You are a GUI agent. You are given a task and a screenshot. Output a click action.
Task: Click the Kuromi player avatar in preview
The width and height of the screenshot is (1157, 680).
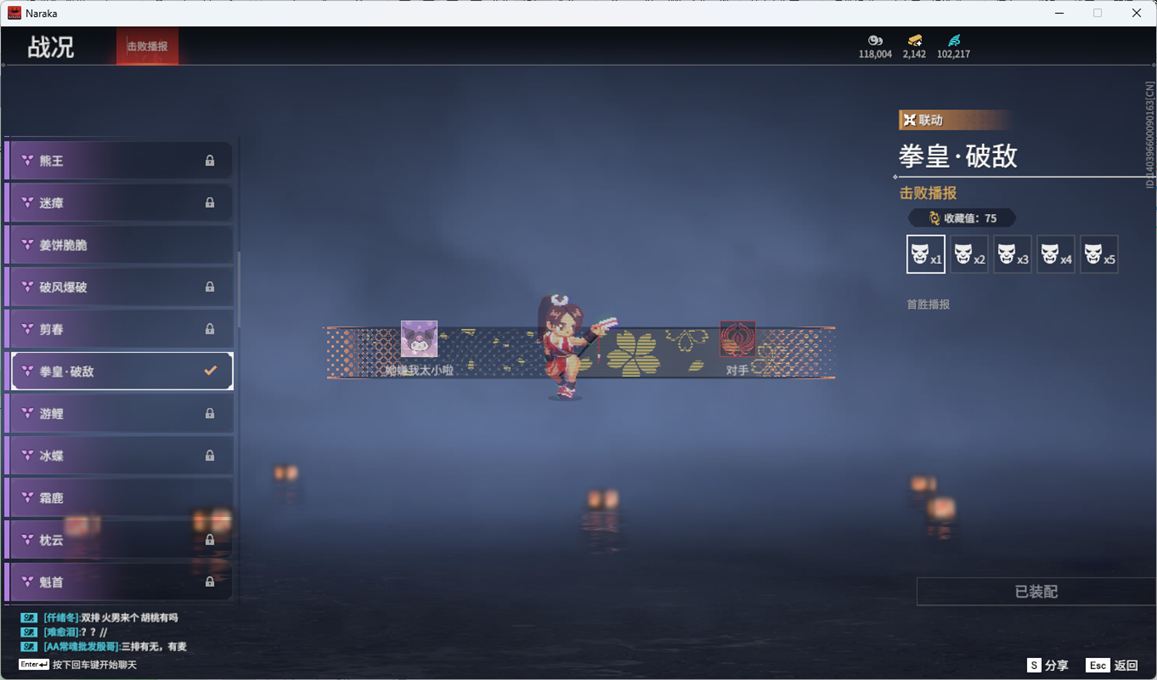(419, 339)
